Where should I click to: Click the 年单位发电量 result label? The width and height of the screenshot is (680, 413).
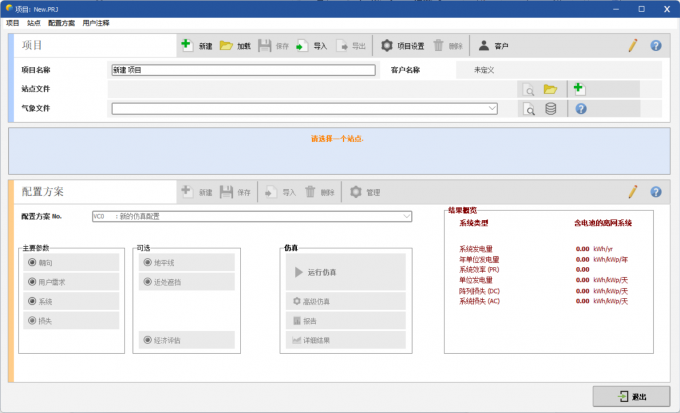pos(479,259)
